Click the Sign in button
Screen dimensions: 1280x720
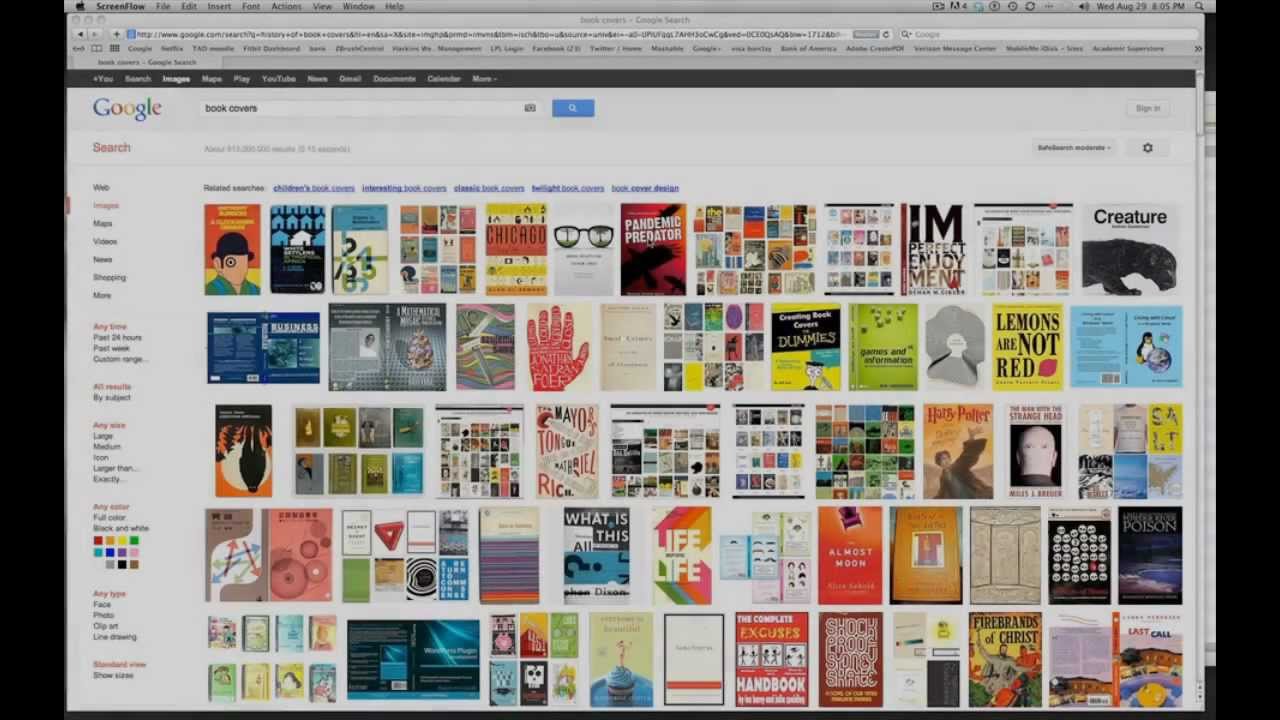[x=1148, y=108]
